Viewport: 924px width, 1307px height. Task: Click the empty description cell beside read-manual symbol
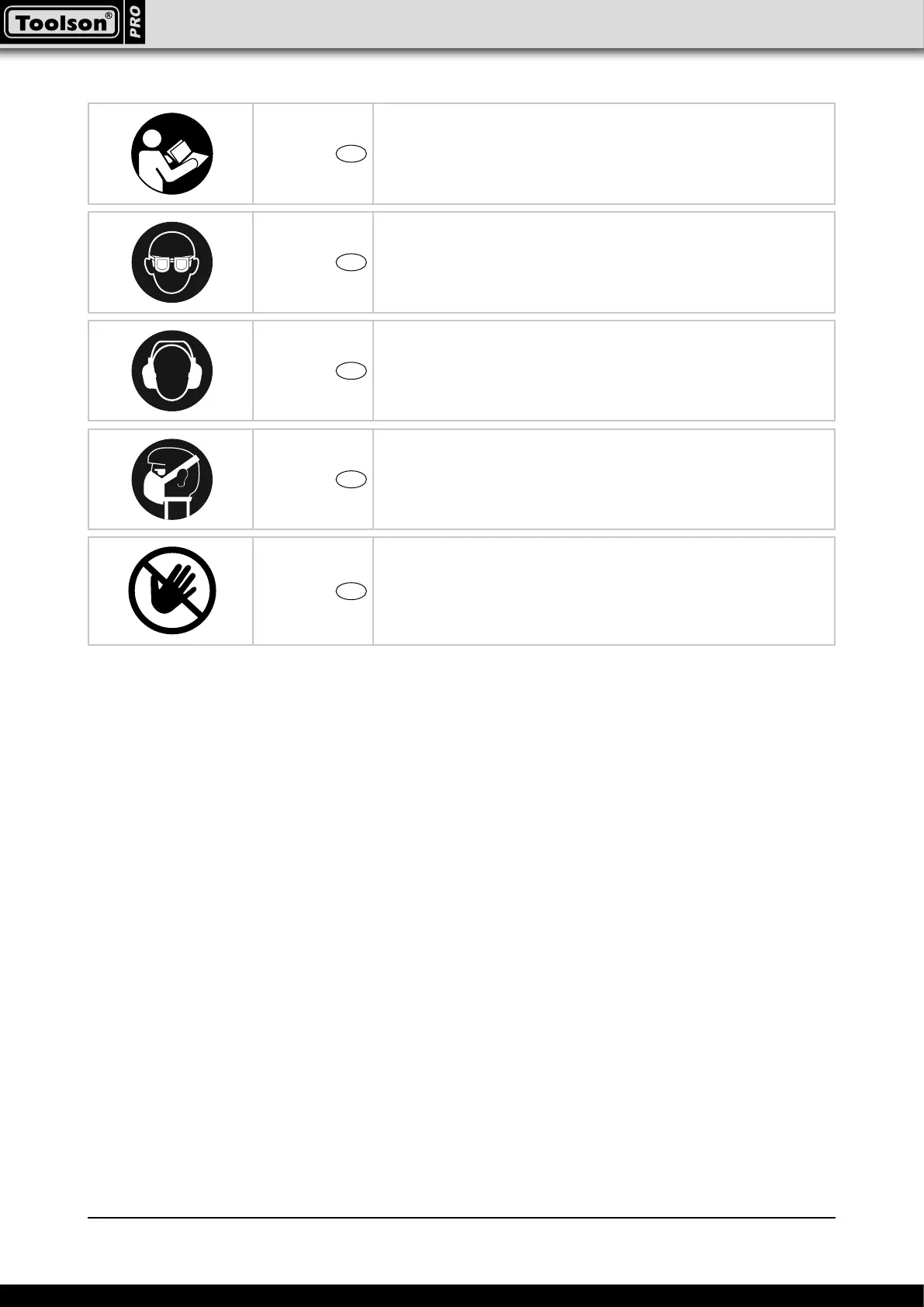click(604, 154)
